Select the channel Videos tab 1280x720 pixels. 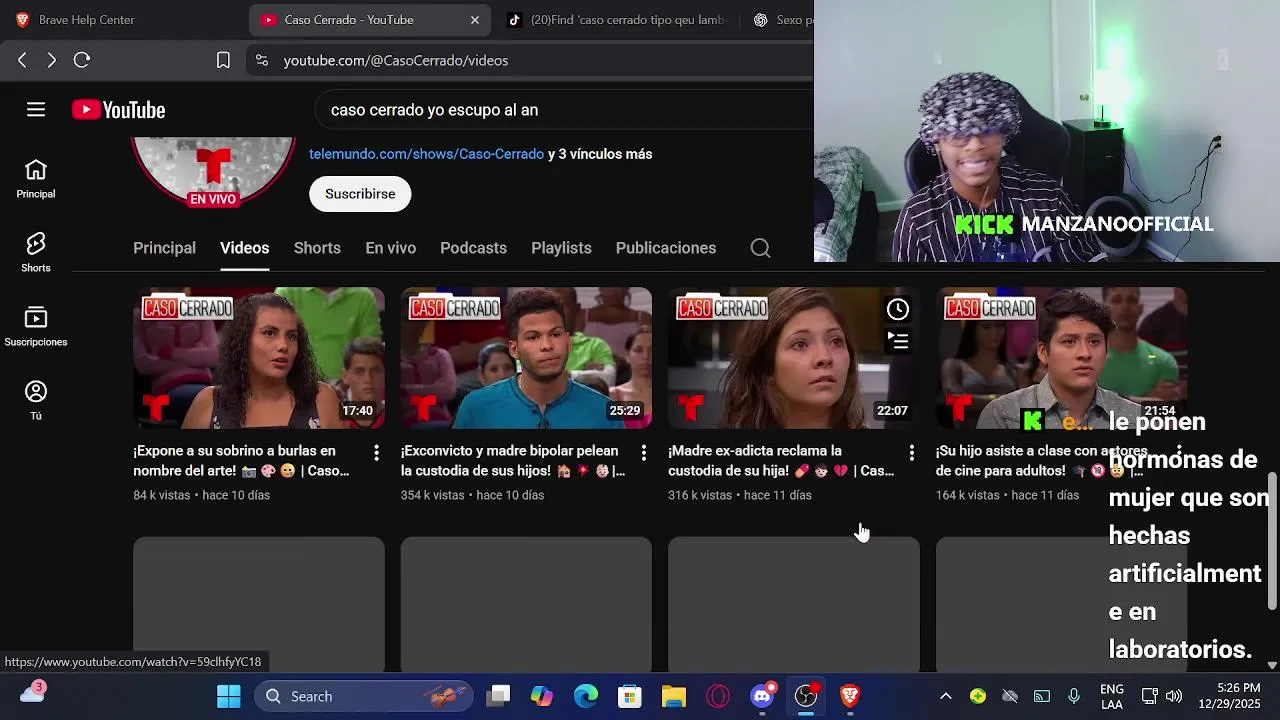point(245,248)
